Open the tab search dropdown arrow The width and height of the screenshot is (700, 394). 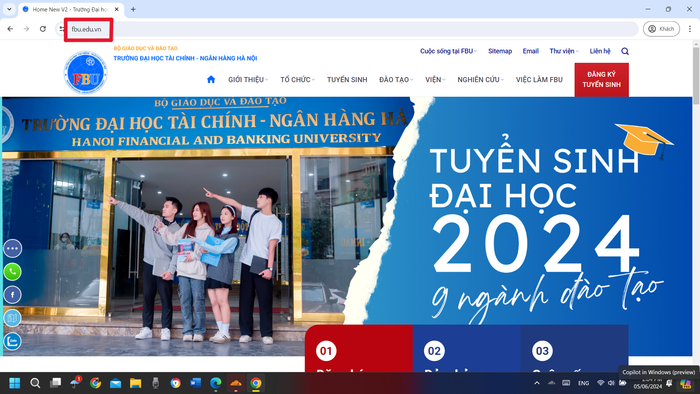pyautogui.click(x=9, y=9)
